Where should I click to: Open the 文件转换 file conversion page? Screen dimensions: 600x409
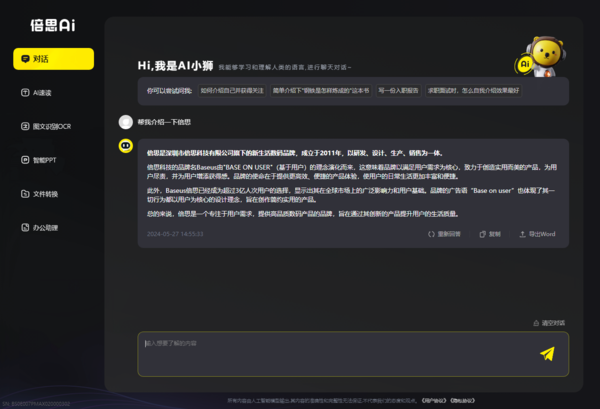tap(39, 194)
